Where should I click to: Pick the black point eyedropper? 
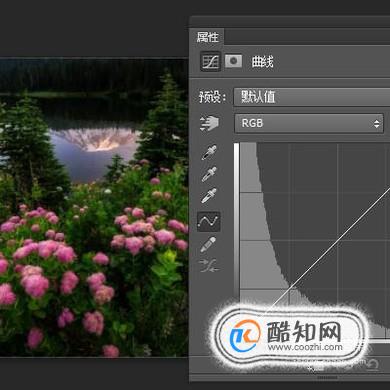pos(209,152)
